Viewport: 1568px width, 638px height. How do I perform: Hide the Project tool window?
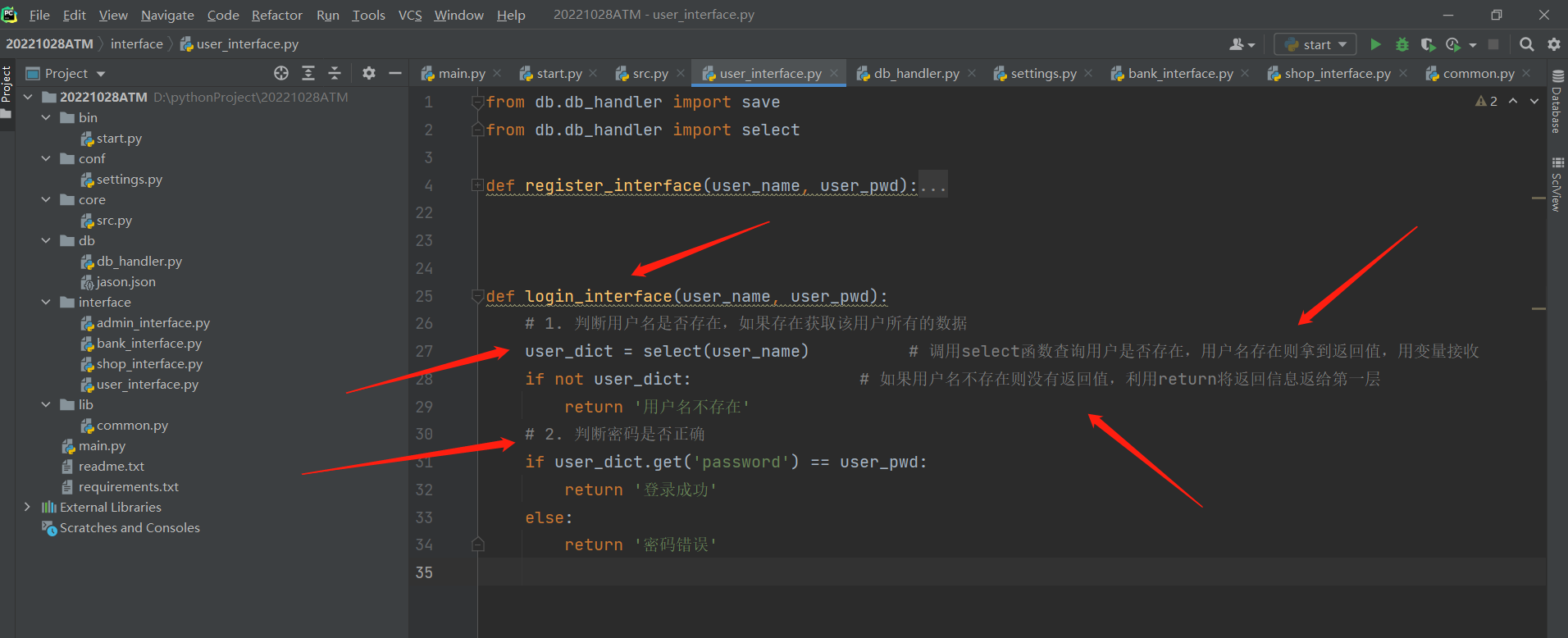coord(395,73)
